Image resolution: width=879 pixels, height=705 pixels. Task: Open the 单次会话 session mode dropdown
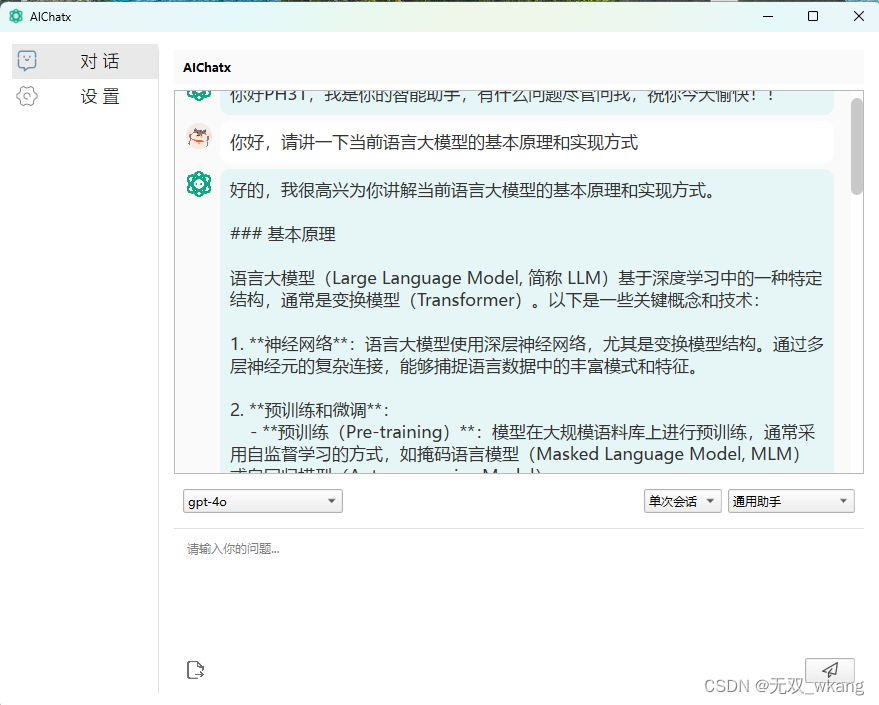tap(682, 500)
